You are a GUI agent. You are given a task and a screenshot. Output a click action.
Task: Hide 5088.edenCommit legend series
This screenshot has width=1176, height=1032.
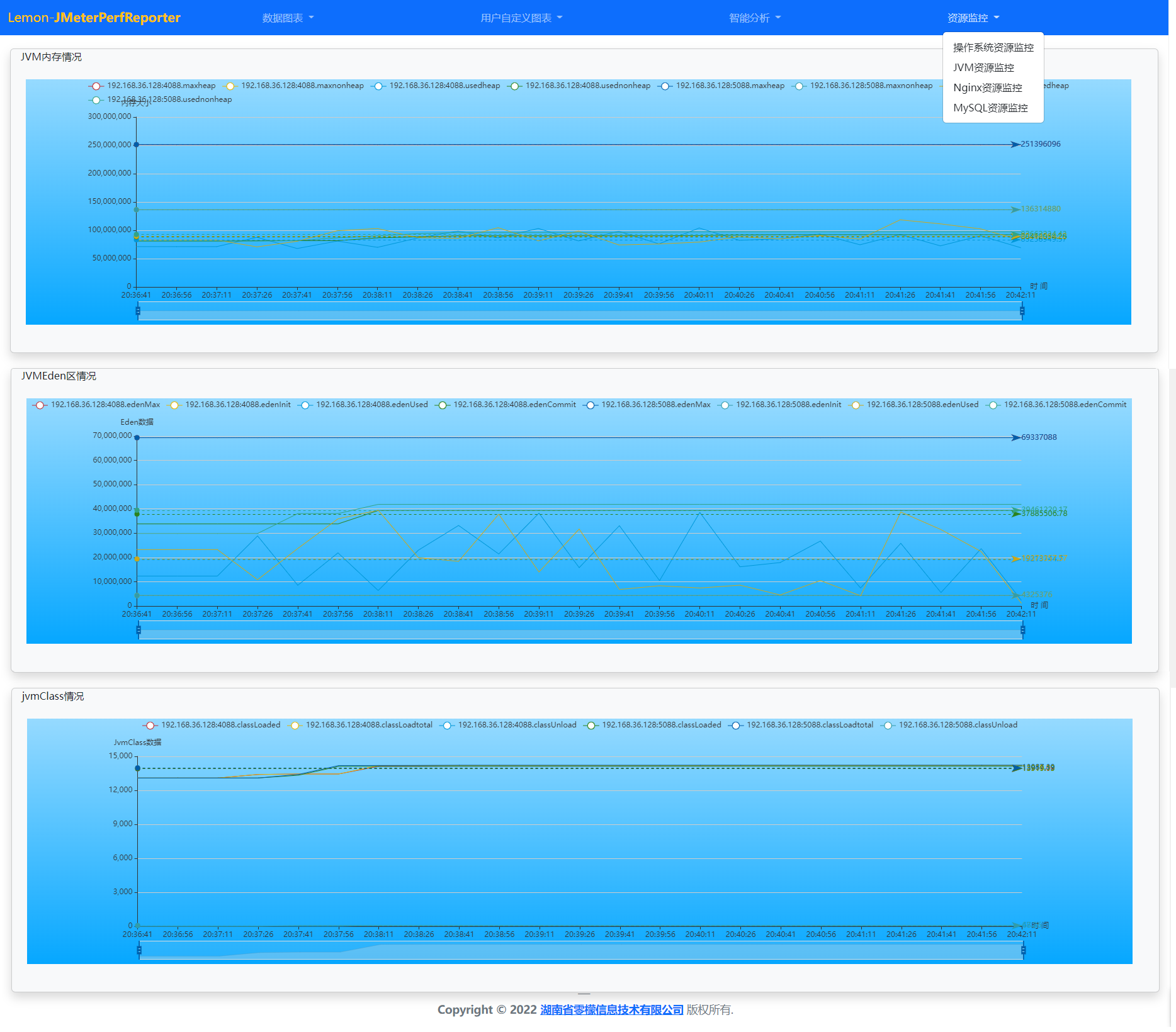pyautogui.click(x=1056, y=405)
